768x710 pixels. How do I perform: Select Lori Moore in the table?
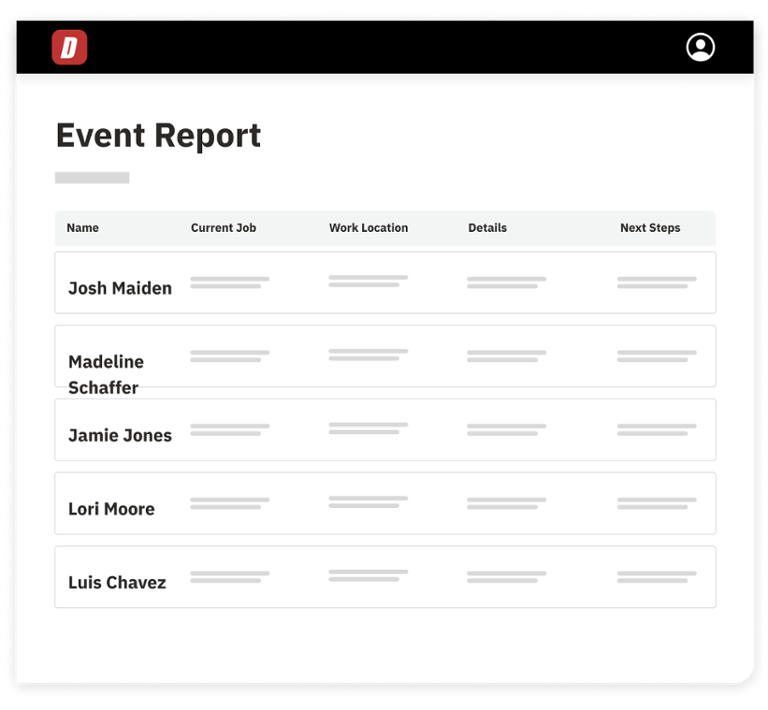click(111, 509)
